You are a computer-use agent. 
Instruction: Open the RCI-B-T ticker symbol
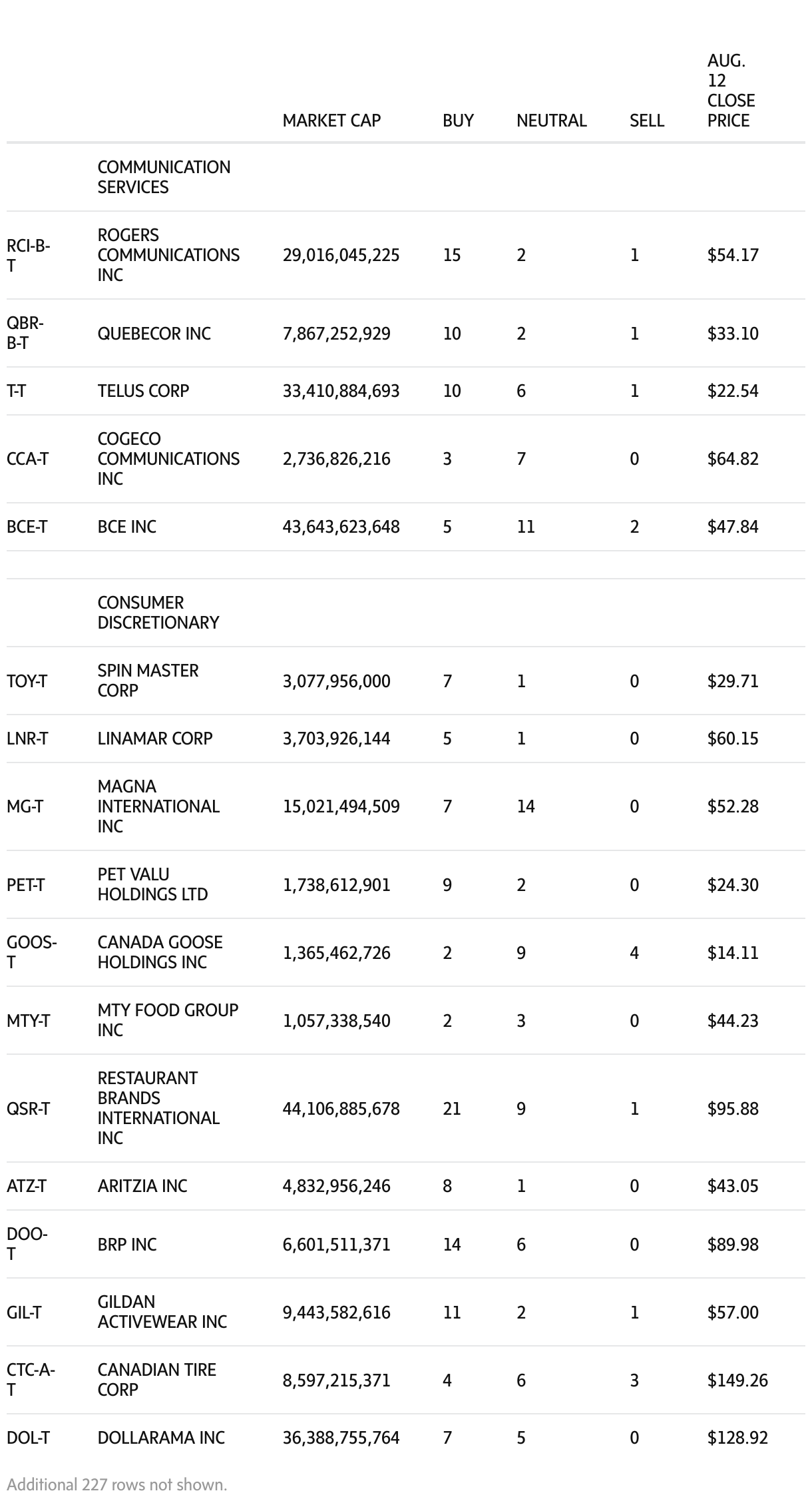point(28,255)
